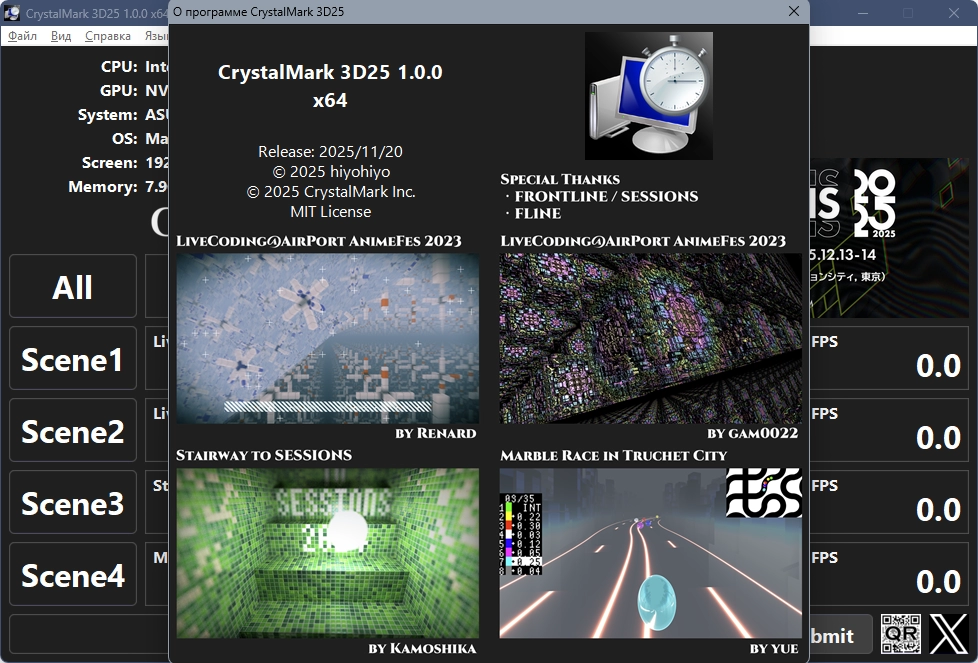Click the CrystalMark stopwatch monitor logo
The image size is (978, 663).
(x=649, y=95)
